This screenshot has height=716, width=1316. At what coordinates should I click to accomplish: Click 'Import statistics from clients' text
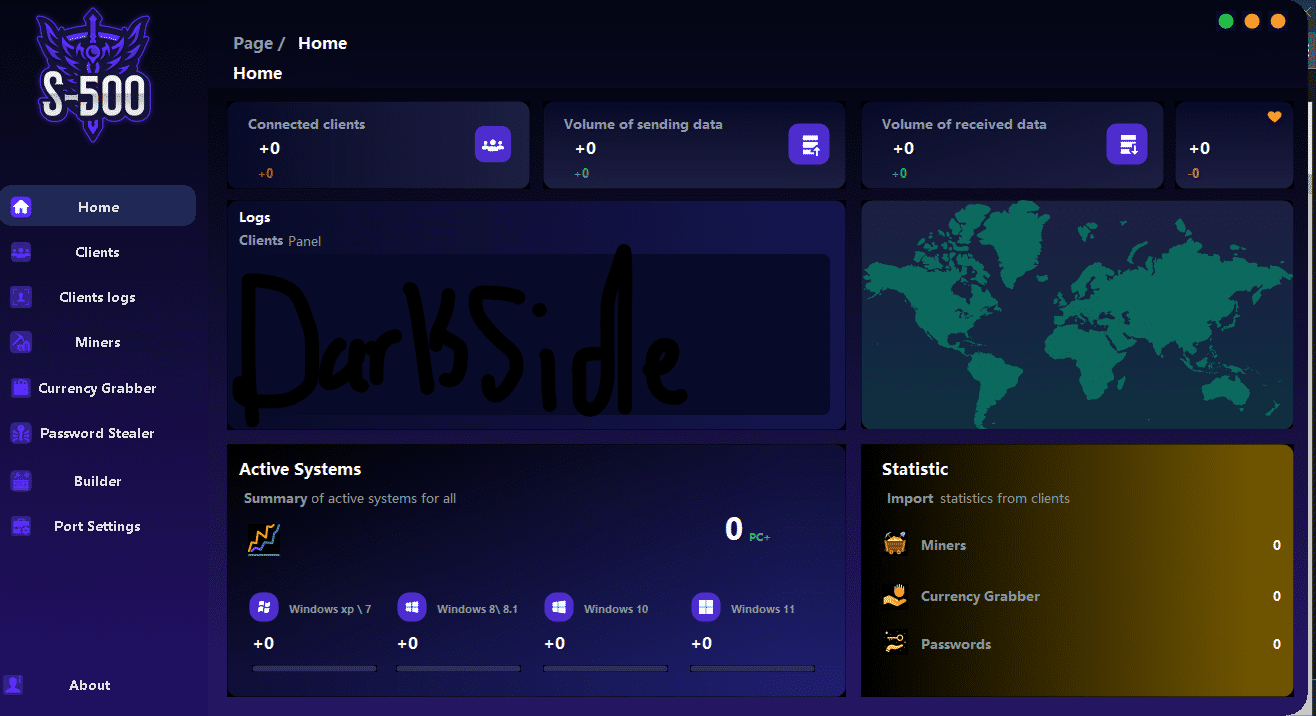point(978,498)
